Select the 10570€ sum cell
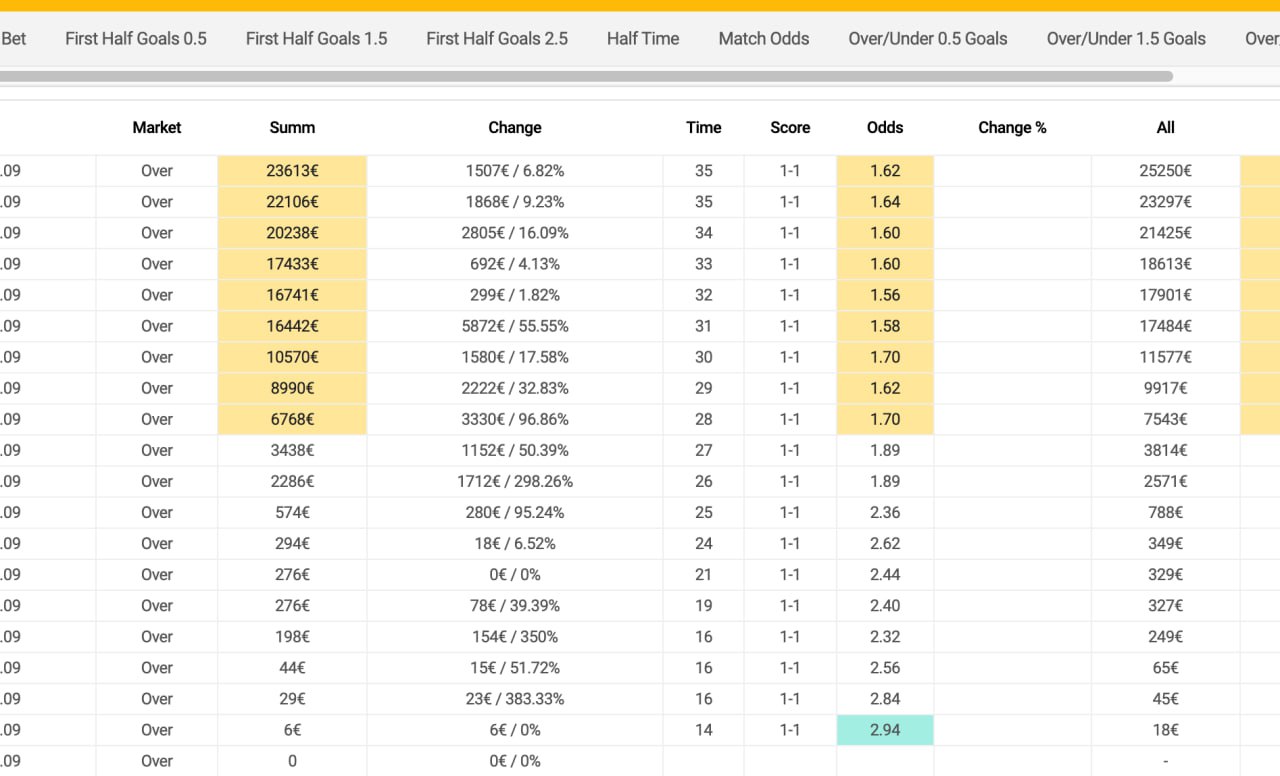Screen dimensions: 1280x776 [292, 357]
